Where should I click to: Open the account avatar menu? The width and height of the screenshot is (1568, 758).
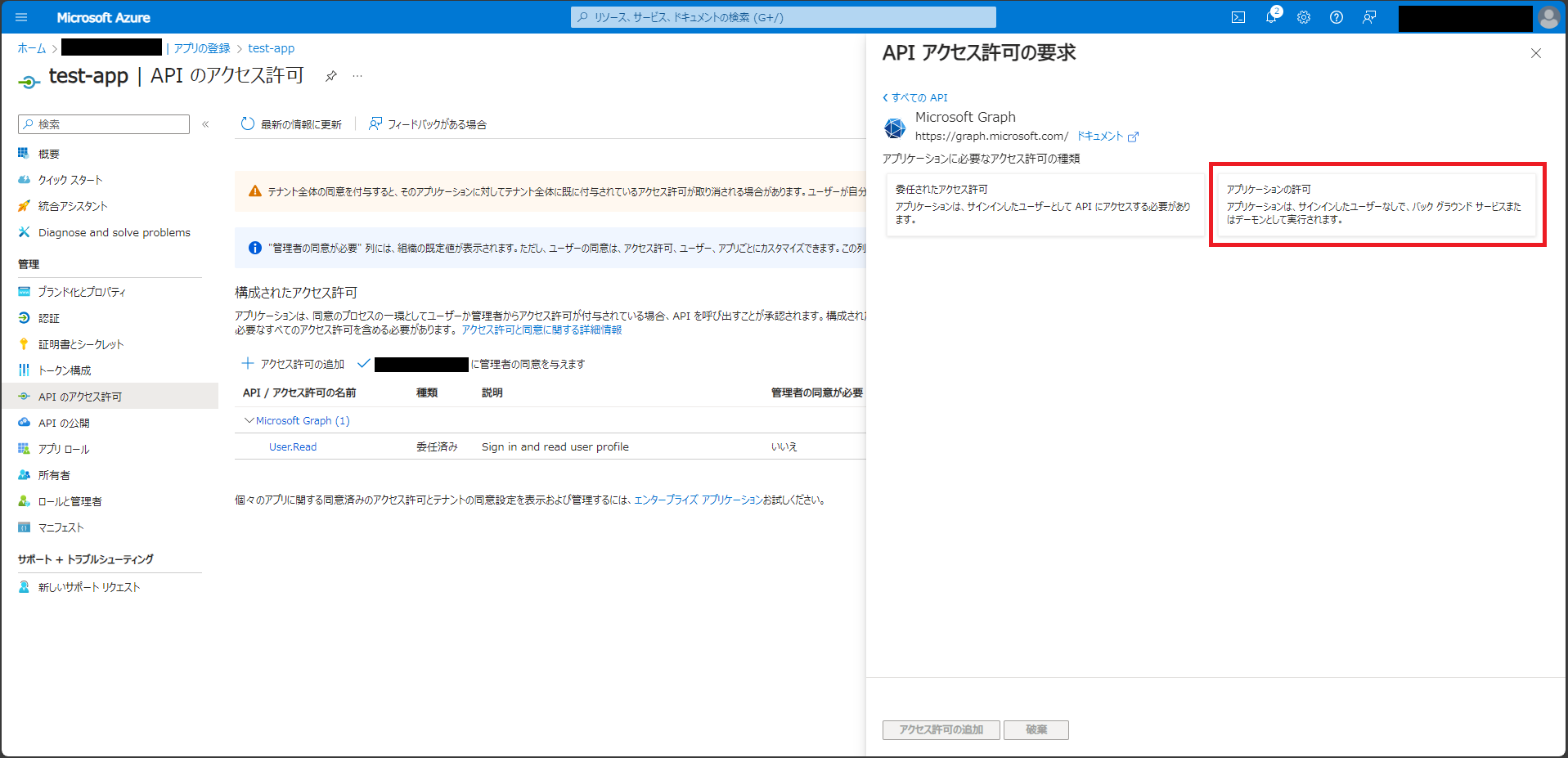click(x=1548, y=17)
